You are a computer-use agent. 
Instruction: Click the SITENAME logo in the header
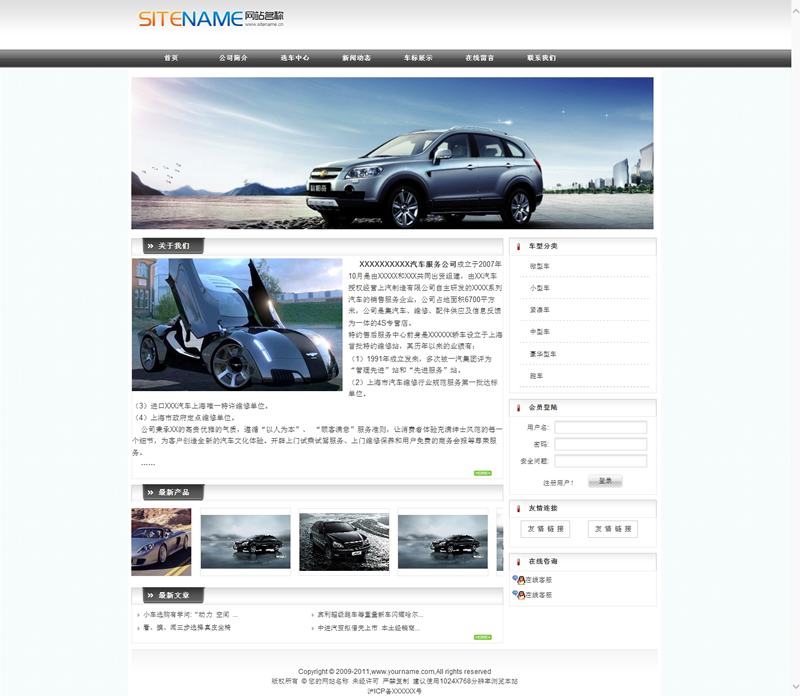pyautogui.click(x=211, y=19)
